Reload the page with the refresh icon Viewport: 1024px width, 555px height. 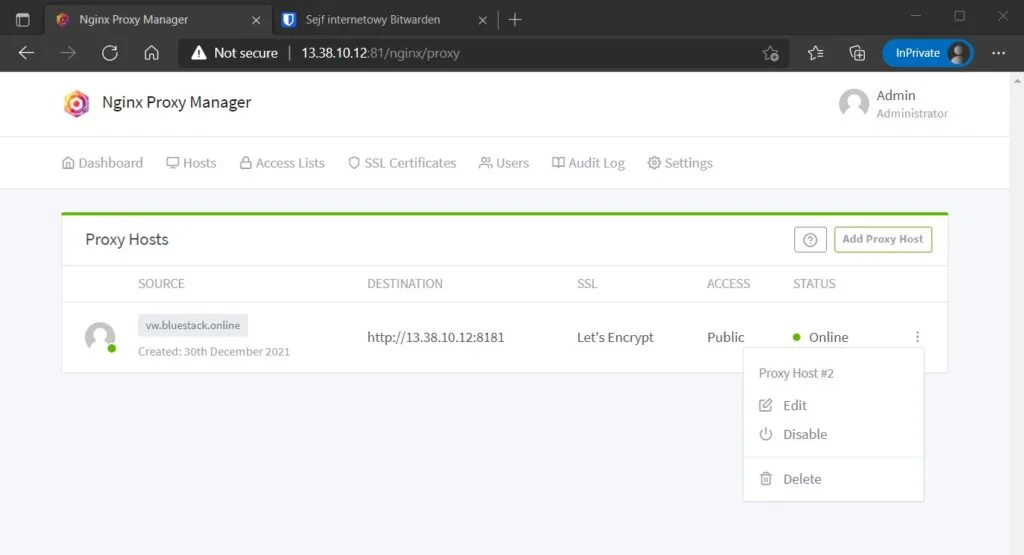tap(110, 53)
